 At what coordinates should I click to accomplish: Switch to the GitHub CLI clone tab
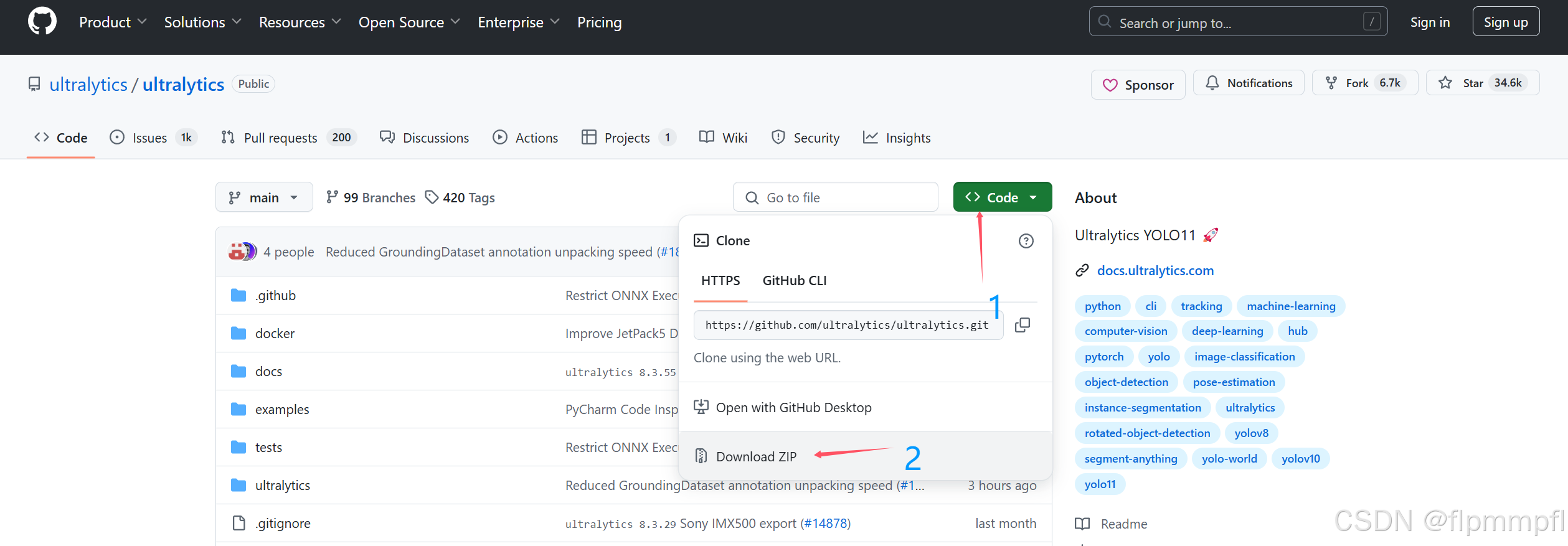pyautogui.click(x=795, y=281)
